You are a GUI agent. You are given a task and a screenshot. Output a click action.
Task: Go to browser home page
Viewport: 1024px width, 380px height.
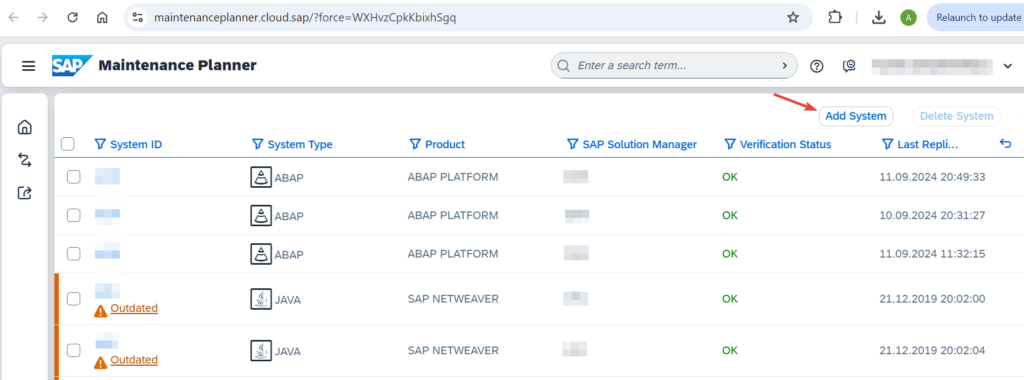(x=102, y=18)
